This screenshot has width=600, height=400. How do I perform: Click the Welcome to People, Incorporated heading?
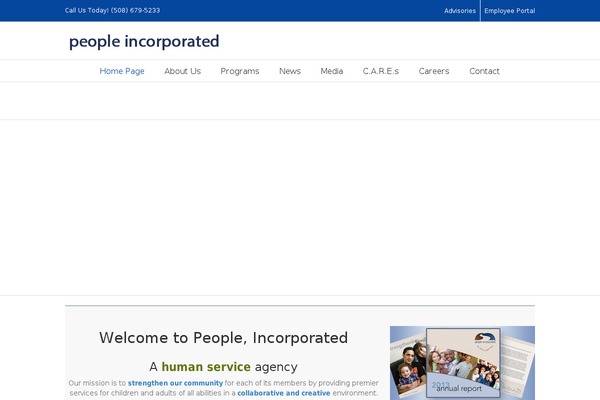pos(223,338)
